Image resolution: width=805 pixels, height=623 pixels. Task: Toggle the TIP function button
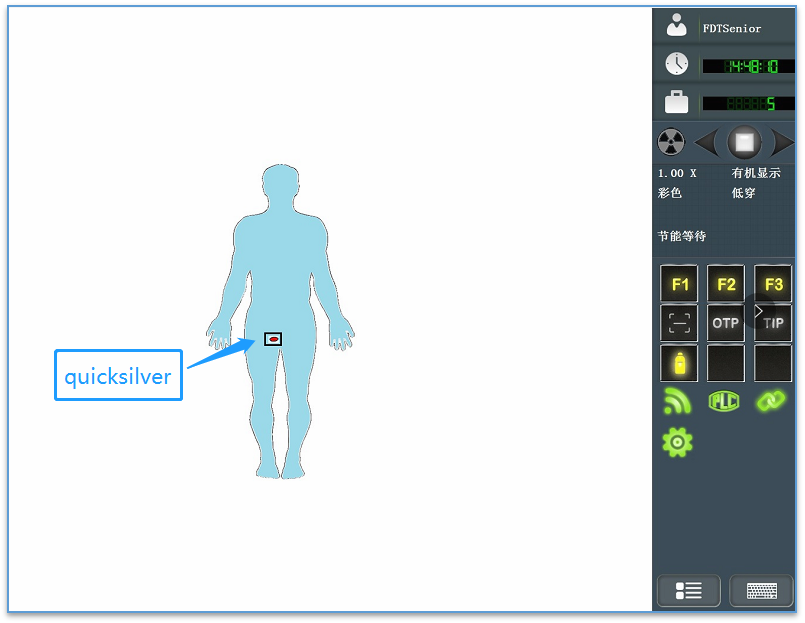point(773,323)
